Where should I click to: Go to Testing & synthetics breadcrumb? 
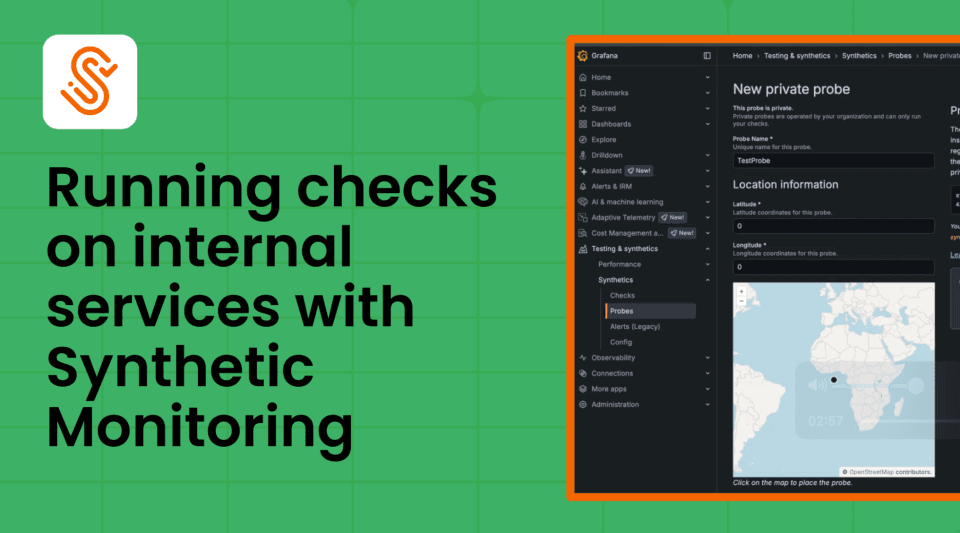point(797,56)
